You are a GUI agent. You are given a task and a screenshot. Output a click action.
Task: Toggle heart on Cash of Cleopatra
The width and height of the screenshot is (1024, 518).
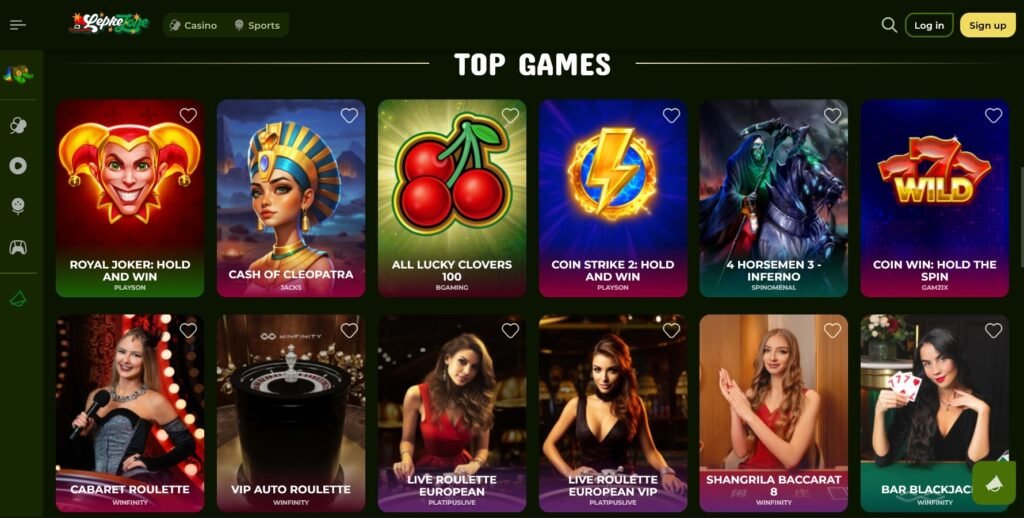(x=349, y=116)
